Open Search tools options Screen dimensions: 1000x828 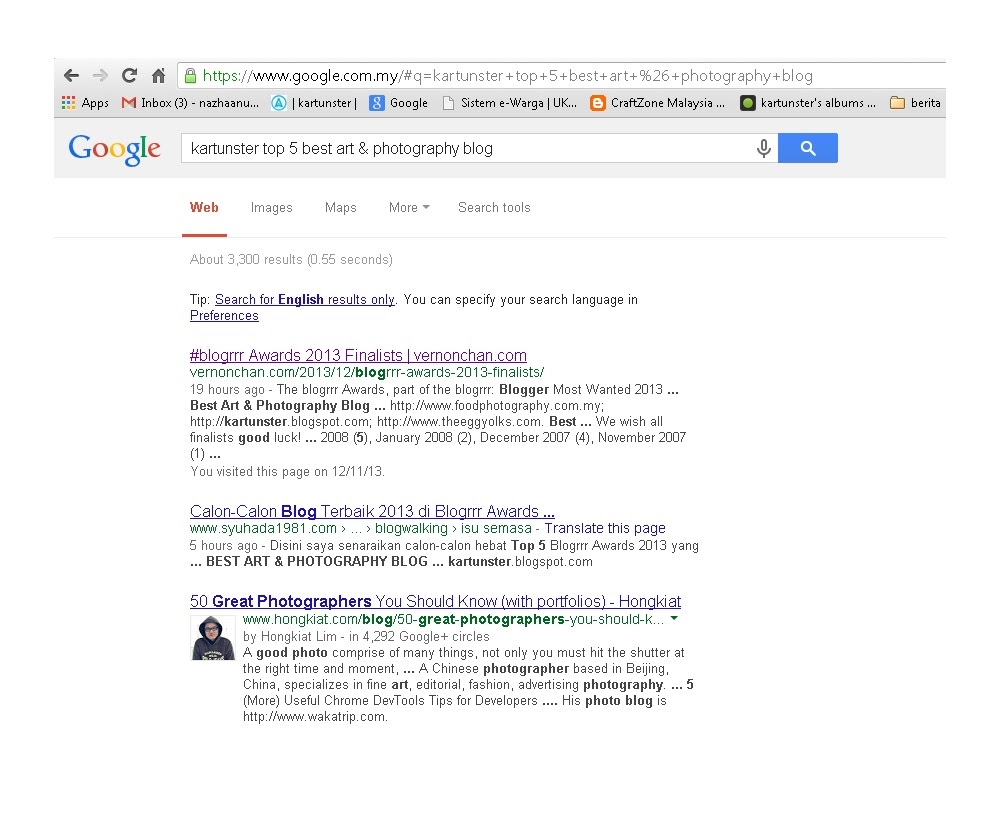[494, 207]
